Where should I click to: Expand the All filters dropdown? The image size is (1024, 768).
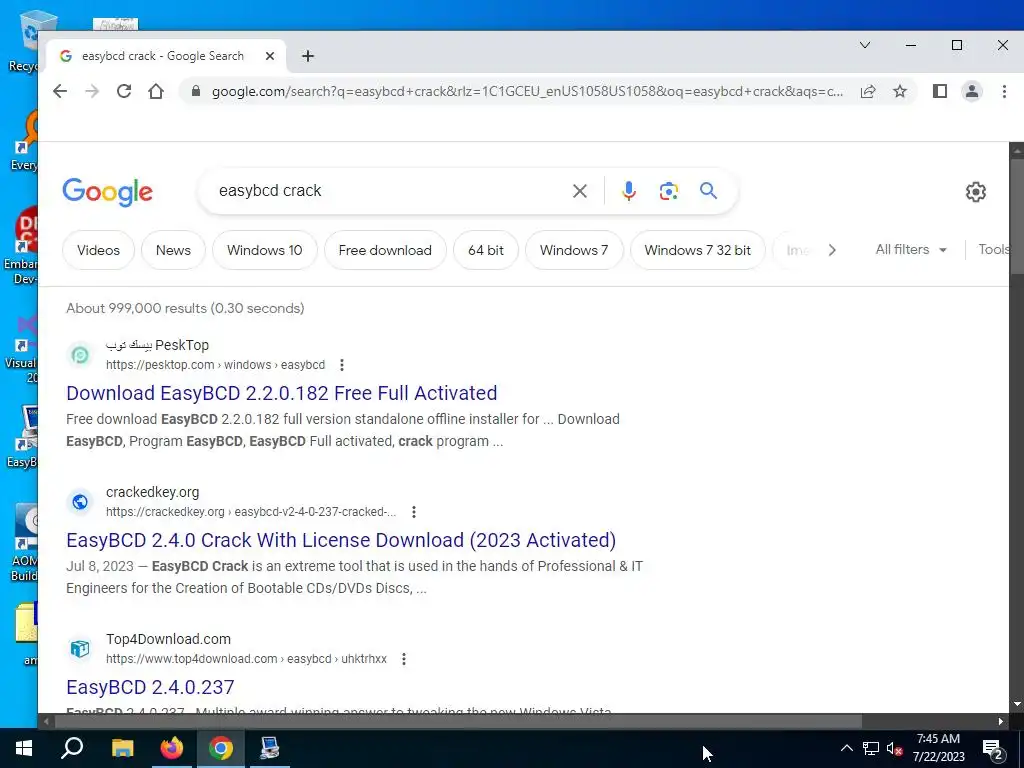(911, 249)
